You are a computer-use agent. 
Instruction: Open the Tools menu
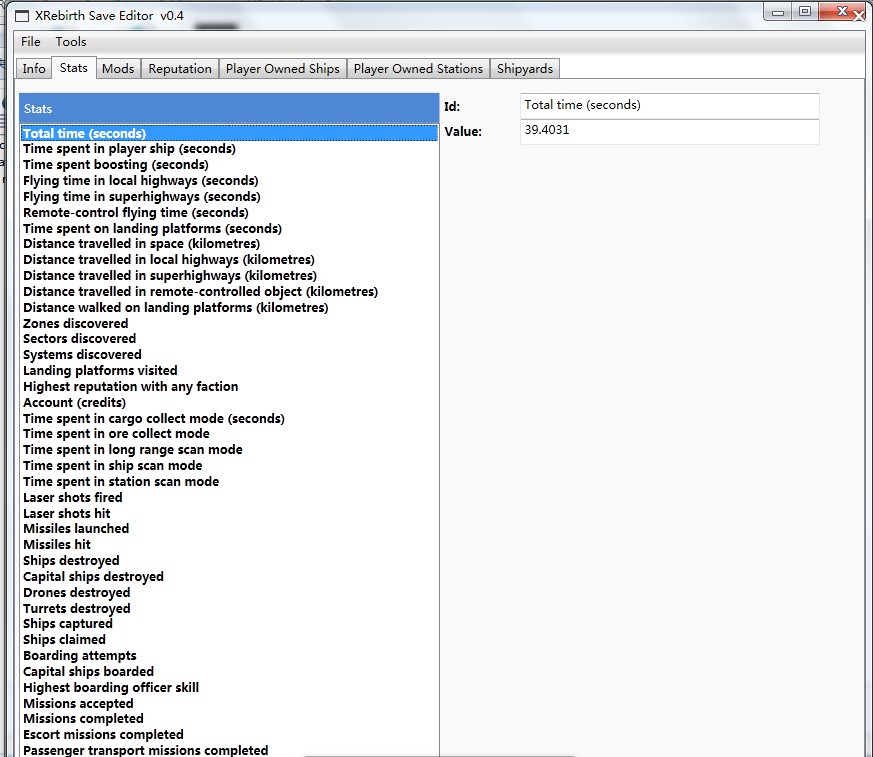(71, 42)
